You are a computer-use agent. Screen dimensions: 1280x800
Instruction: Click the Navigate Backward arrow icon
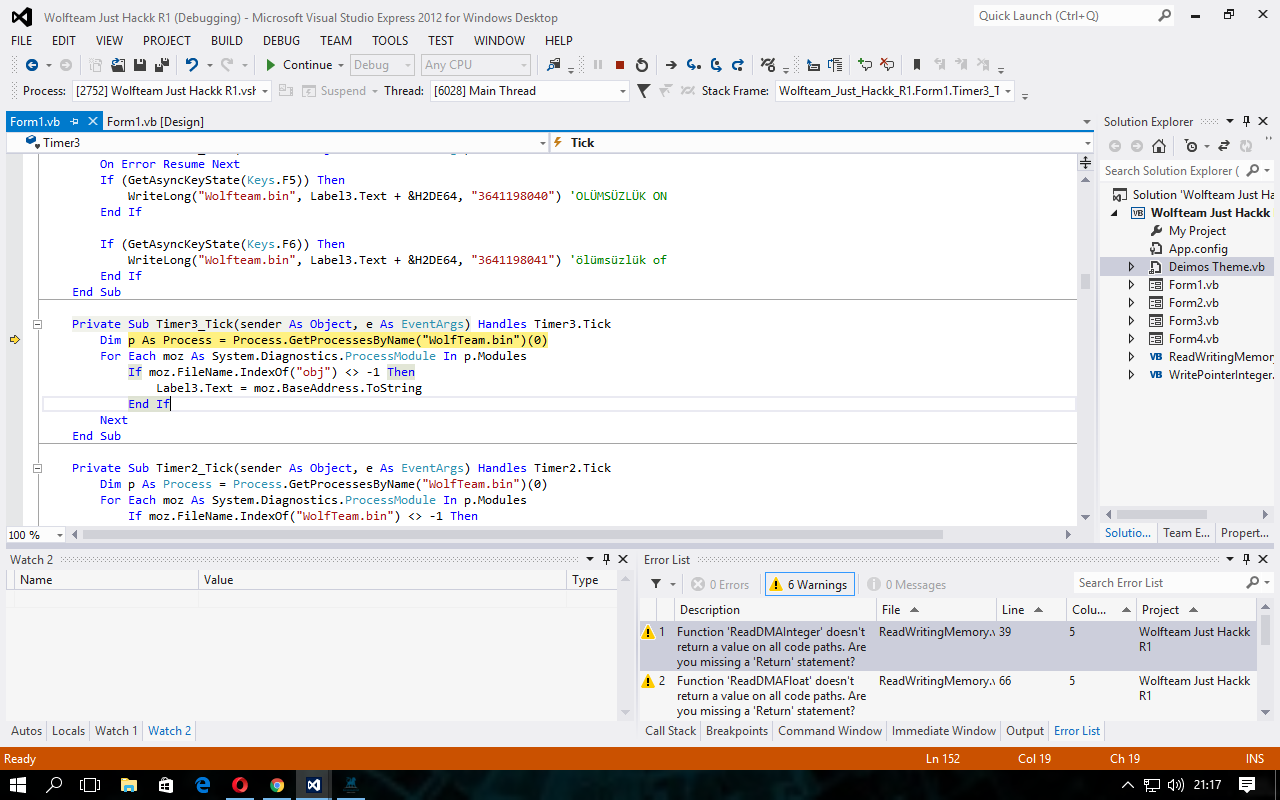click(x=32, y=65)
